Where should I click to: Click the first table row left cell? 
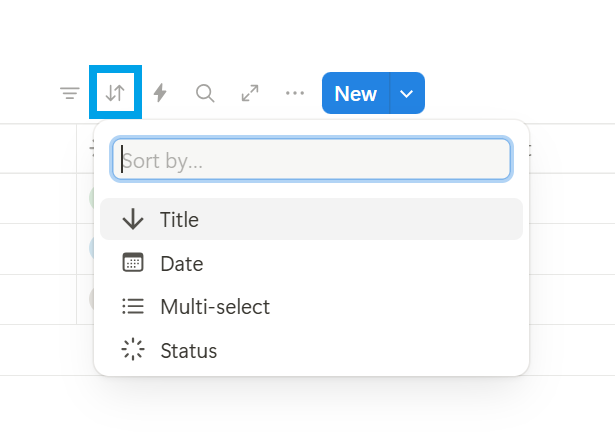[38, 198]
